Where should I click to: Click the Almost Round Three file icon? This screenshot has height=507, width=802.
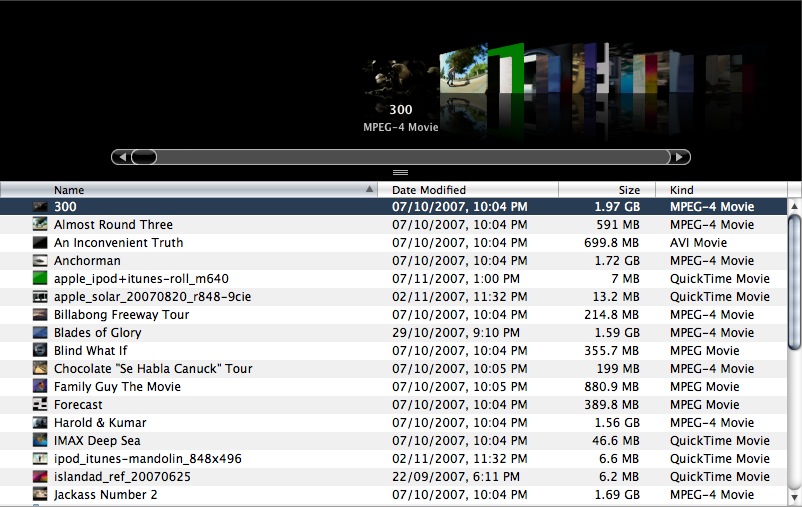point(40,225)
